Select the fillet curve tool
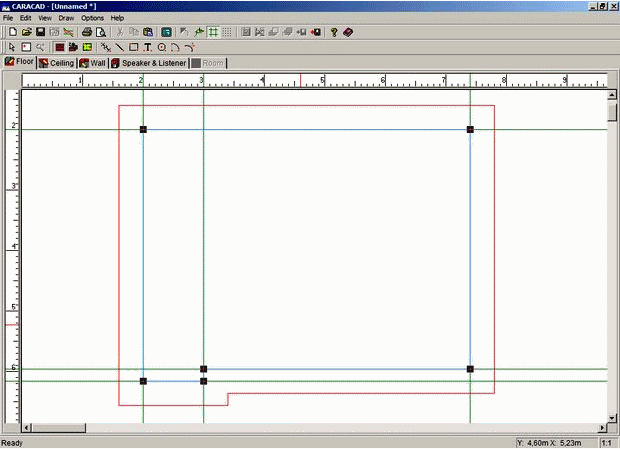This screenshot has height=449, width=620. (189, 47)
